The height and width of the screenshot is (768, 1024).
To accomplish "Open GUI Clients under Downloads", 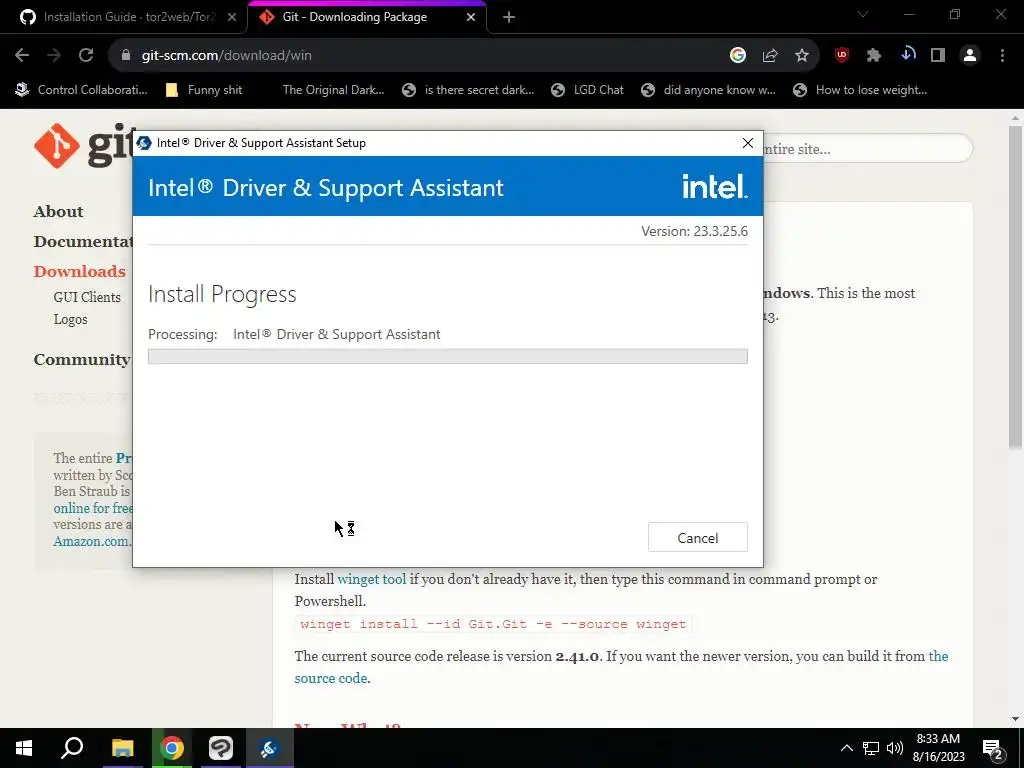I will (87, 297).
